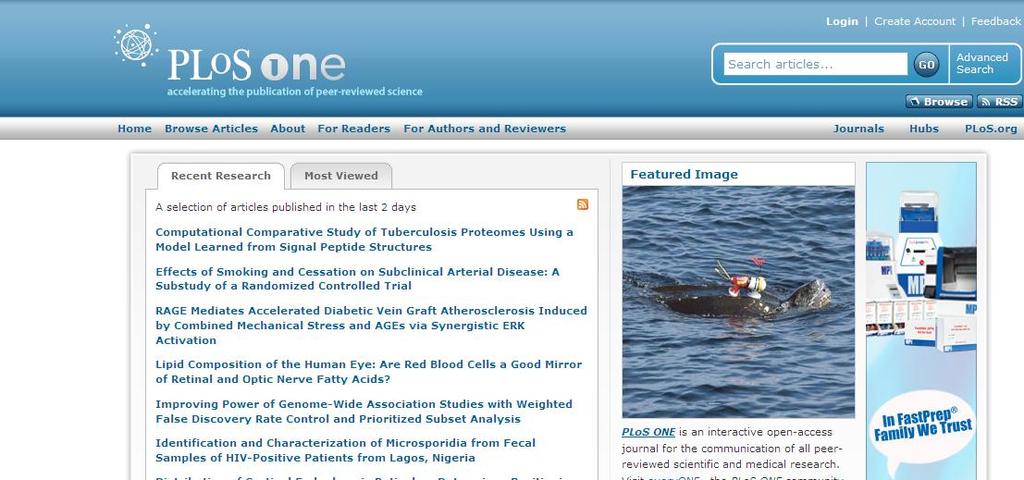1024x480 pixels.
Task: Select the Recent Research tab
Action: pos(221,176)
